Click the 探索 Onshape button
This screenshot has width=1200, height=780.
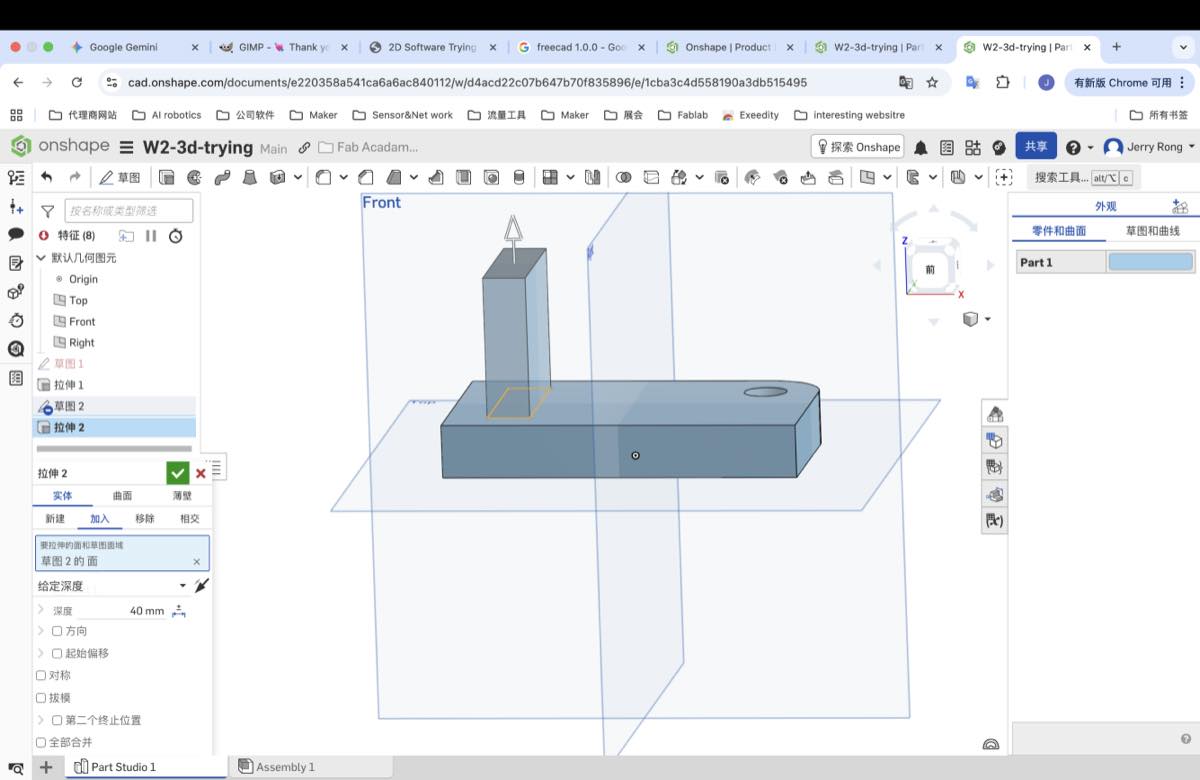(857, 147)
